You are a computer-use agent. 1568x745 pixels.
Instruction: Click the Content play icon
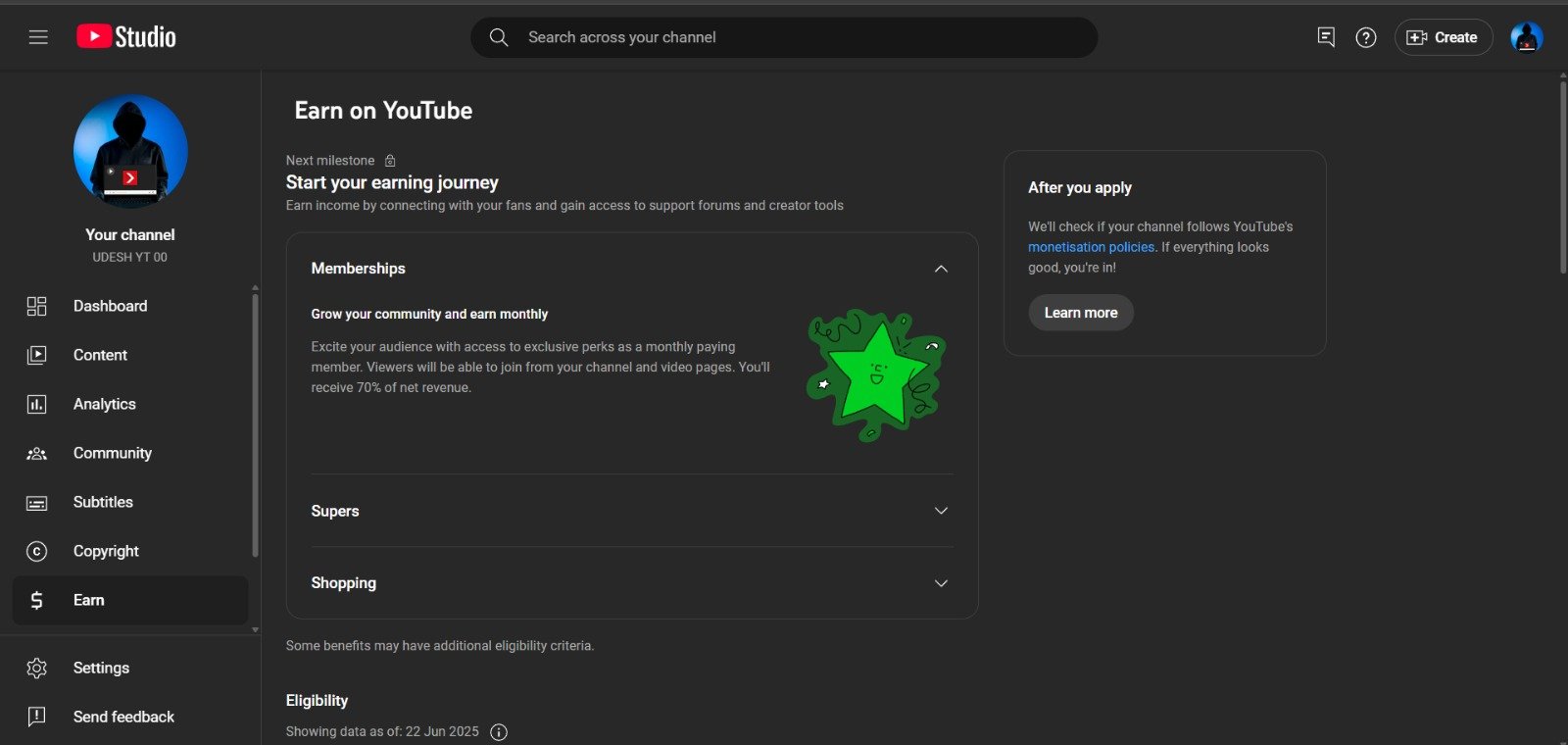tap(36, 355)
